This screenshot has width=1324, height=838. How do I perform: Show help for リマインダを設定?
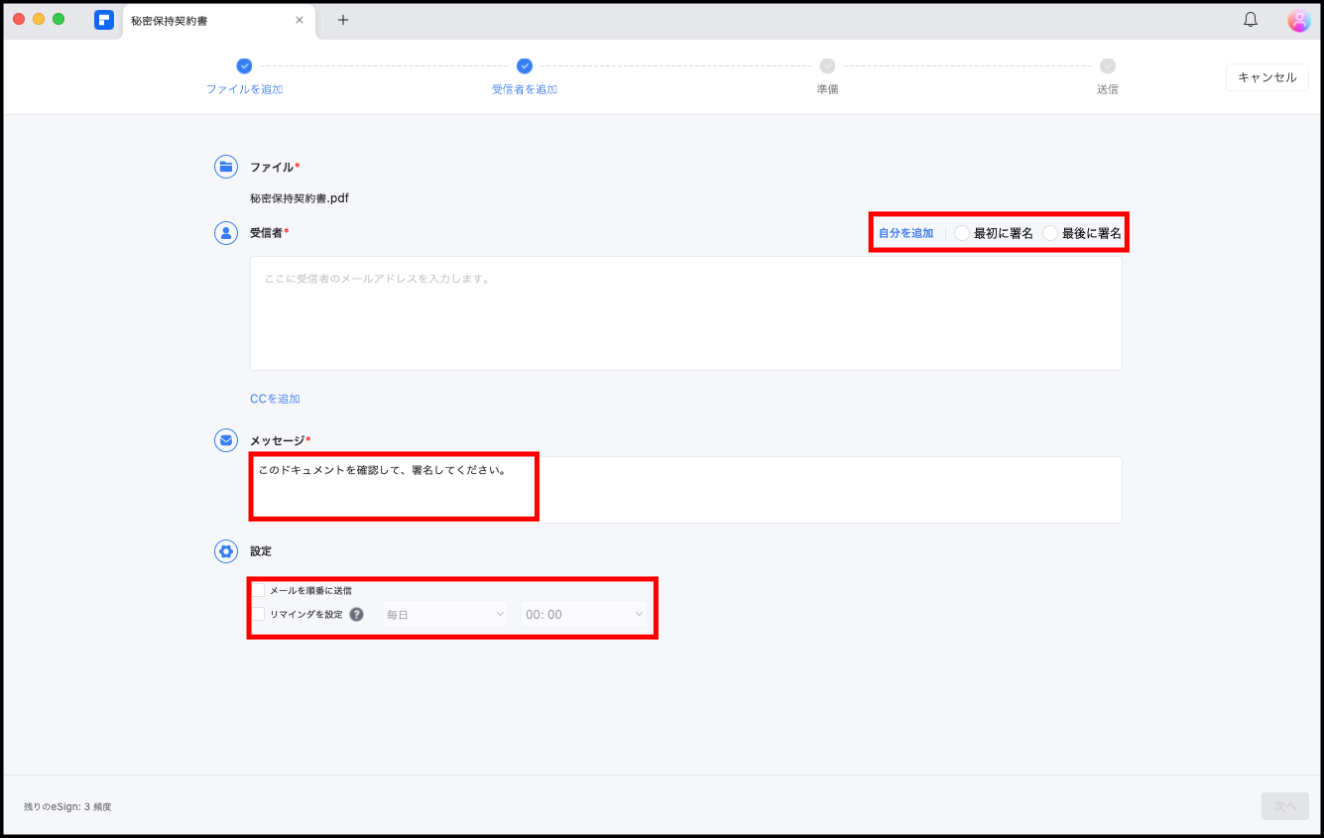356,614
